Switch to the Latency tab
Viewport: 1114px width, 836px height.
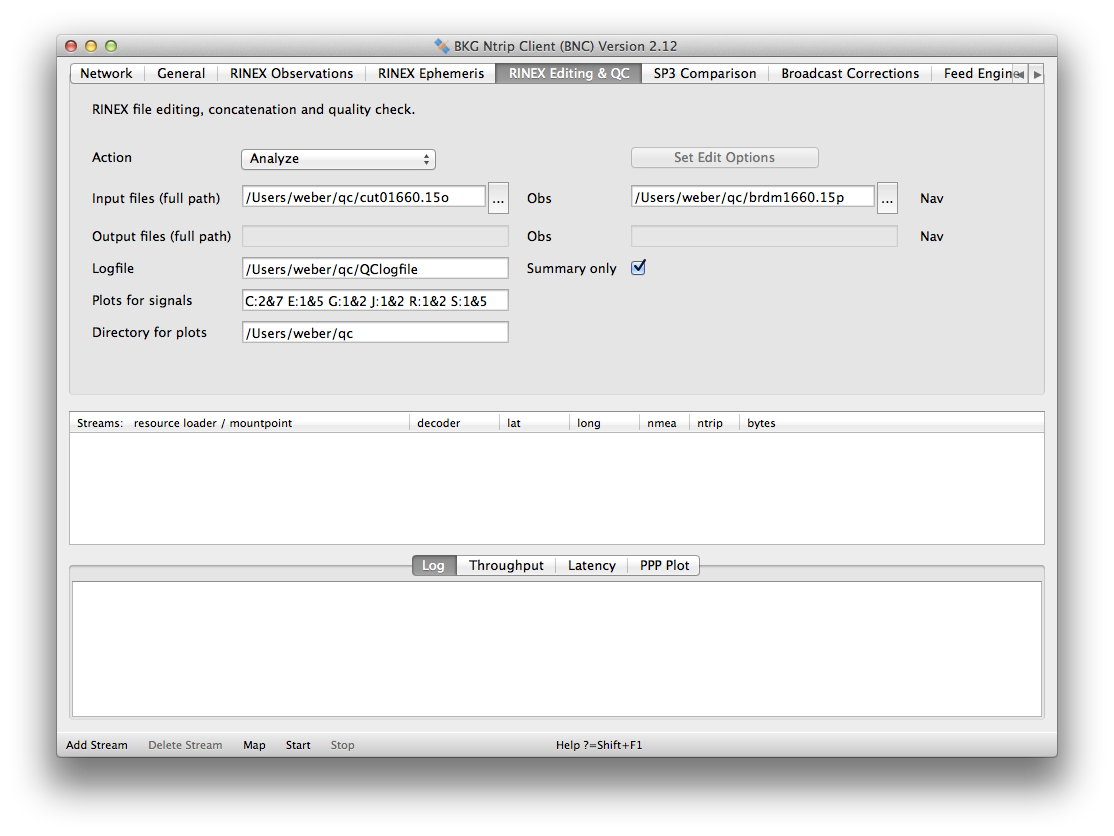pos(591,566)
